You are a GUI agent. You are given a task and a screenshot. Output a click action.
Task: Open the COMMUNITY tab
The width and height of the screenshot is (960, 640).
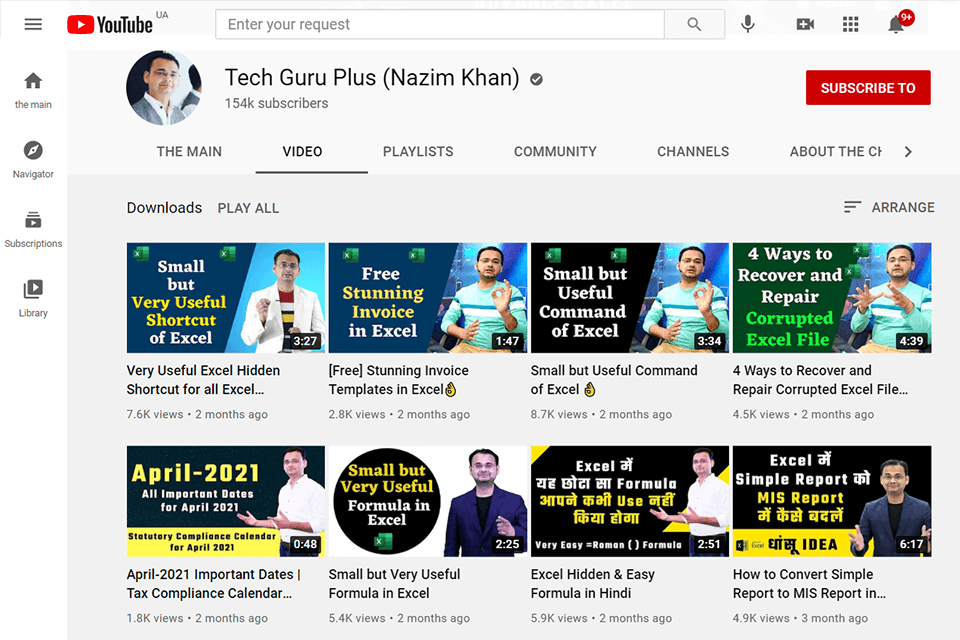coord(555,151)
